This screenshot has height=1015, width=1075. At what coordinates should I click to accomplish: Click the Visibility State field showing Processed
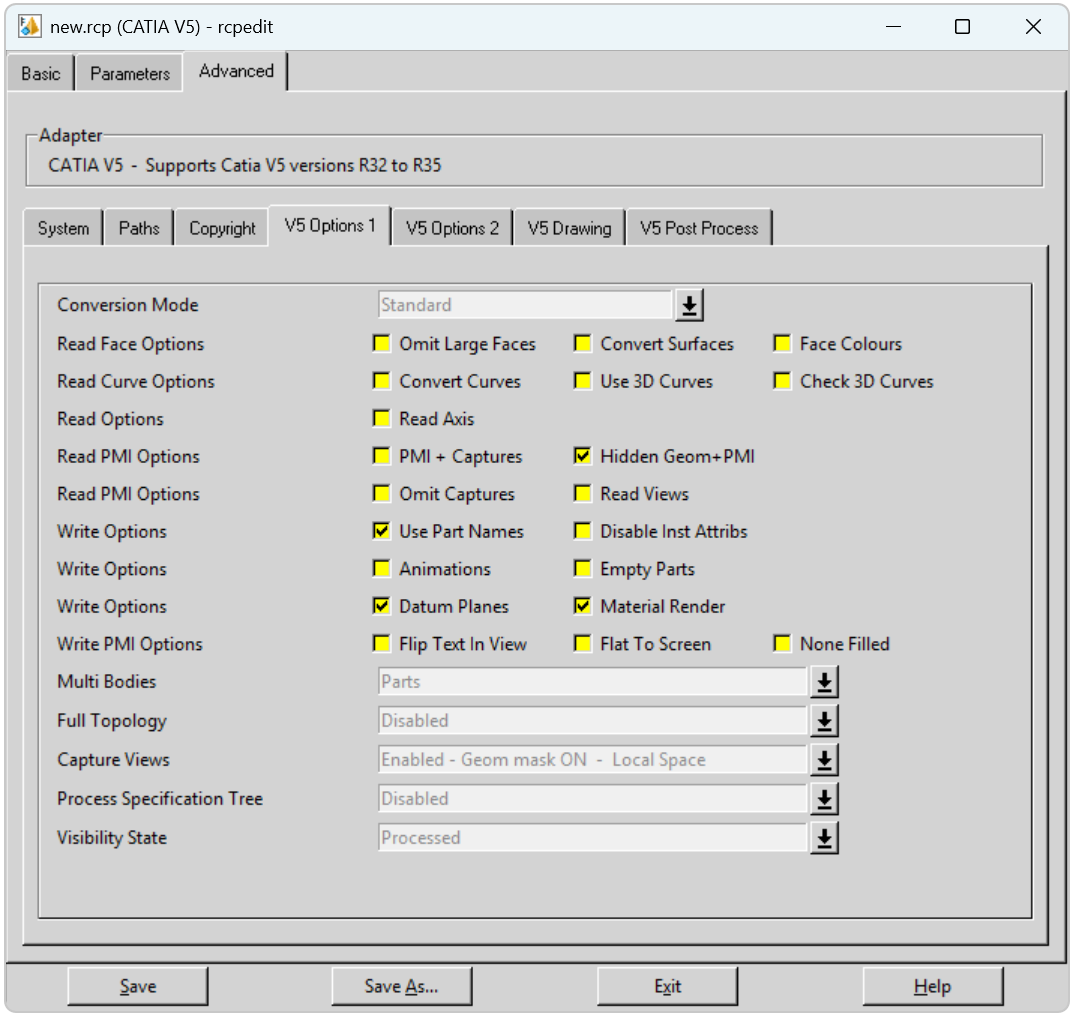(592, 839)
